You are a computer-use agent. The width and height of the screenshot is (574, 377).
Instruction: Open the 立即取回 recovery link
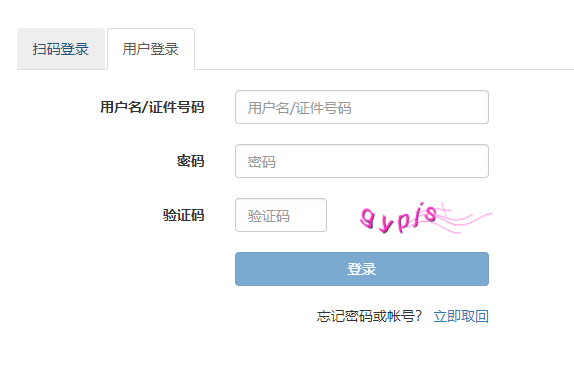coord(461,316)
